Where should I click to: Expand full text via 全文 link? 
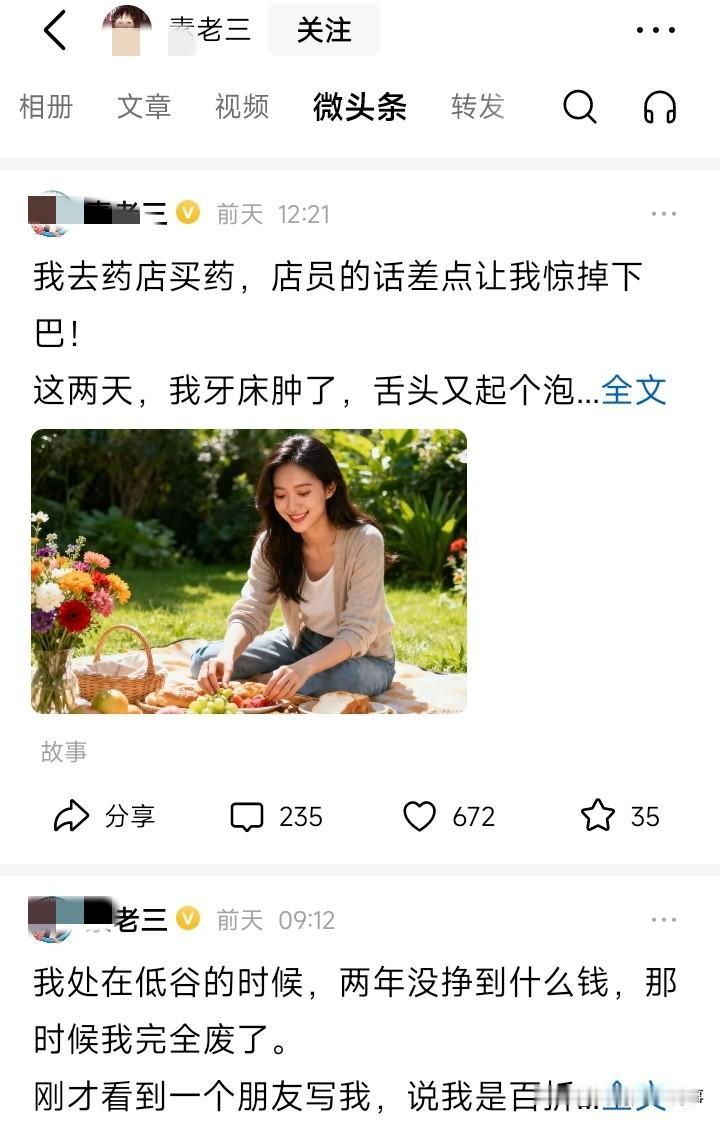pos(633,391)
